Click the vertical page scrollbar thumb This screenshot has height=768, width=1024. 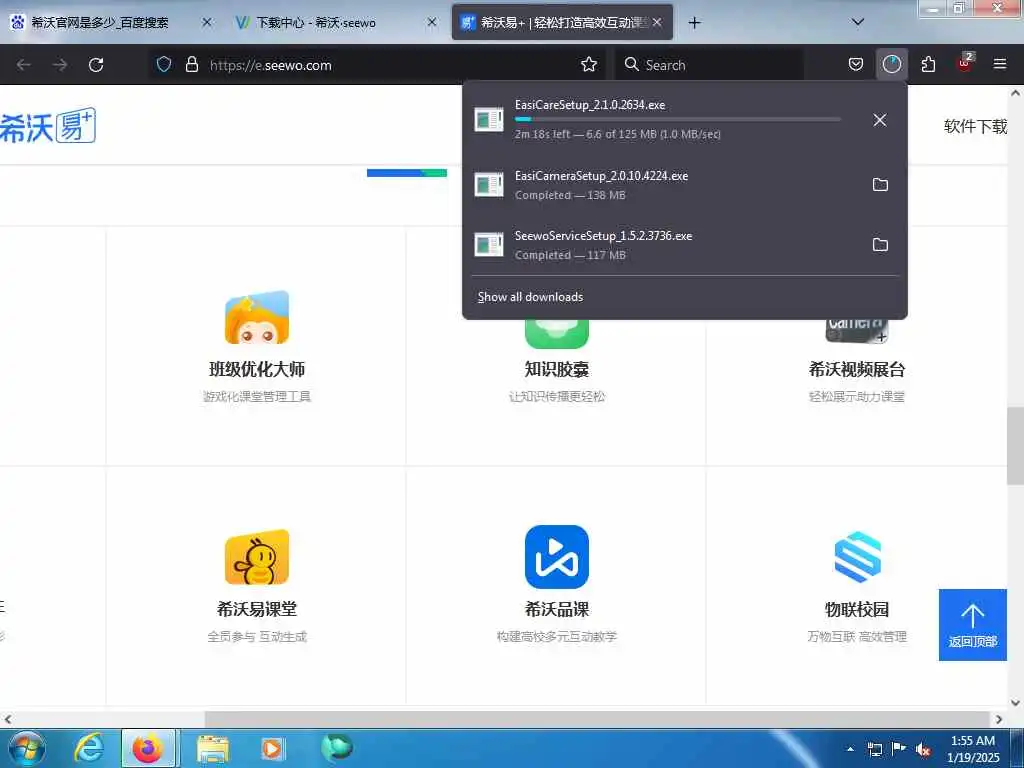(1015, 446)
